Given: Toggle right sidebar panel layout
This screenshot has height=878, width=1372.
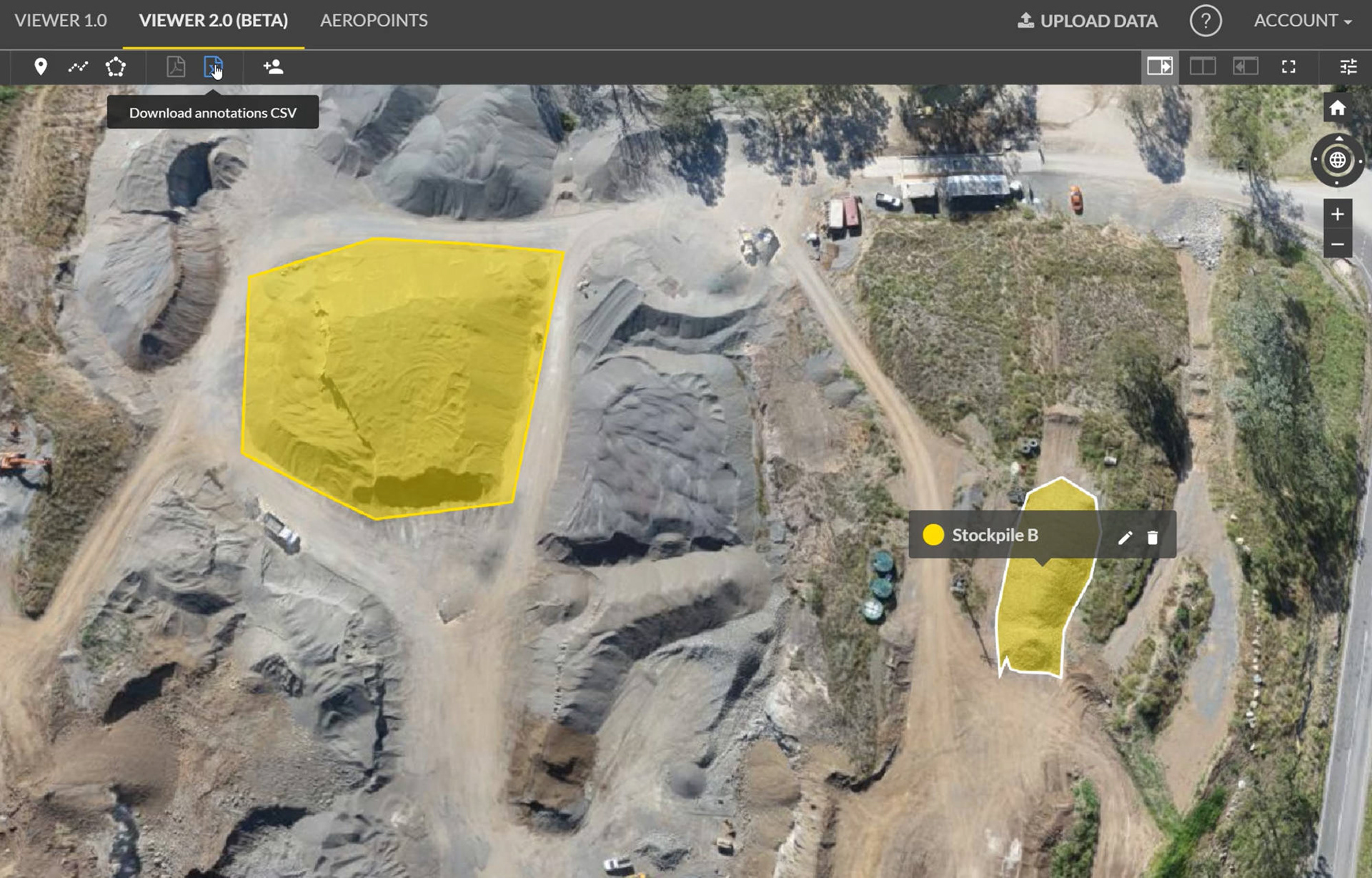Looking at the screenshot, I should pyautogui.click(x=1159, y=67).
